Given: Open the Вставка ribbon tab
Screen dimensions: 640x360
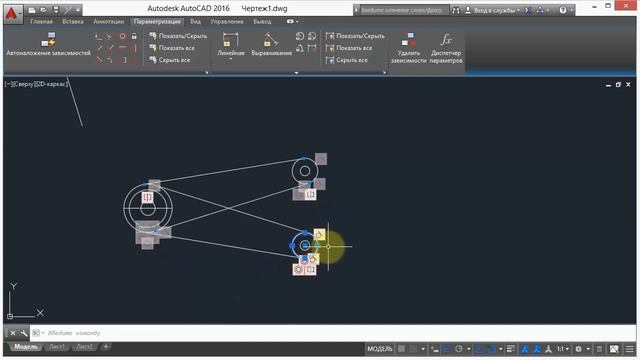Looking at the screenshot, I should pyautogui.click(x=73, y=21).
